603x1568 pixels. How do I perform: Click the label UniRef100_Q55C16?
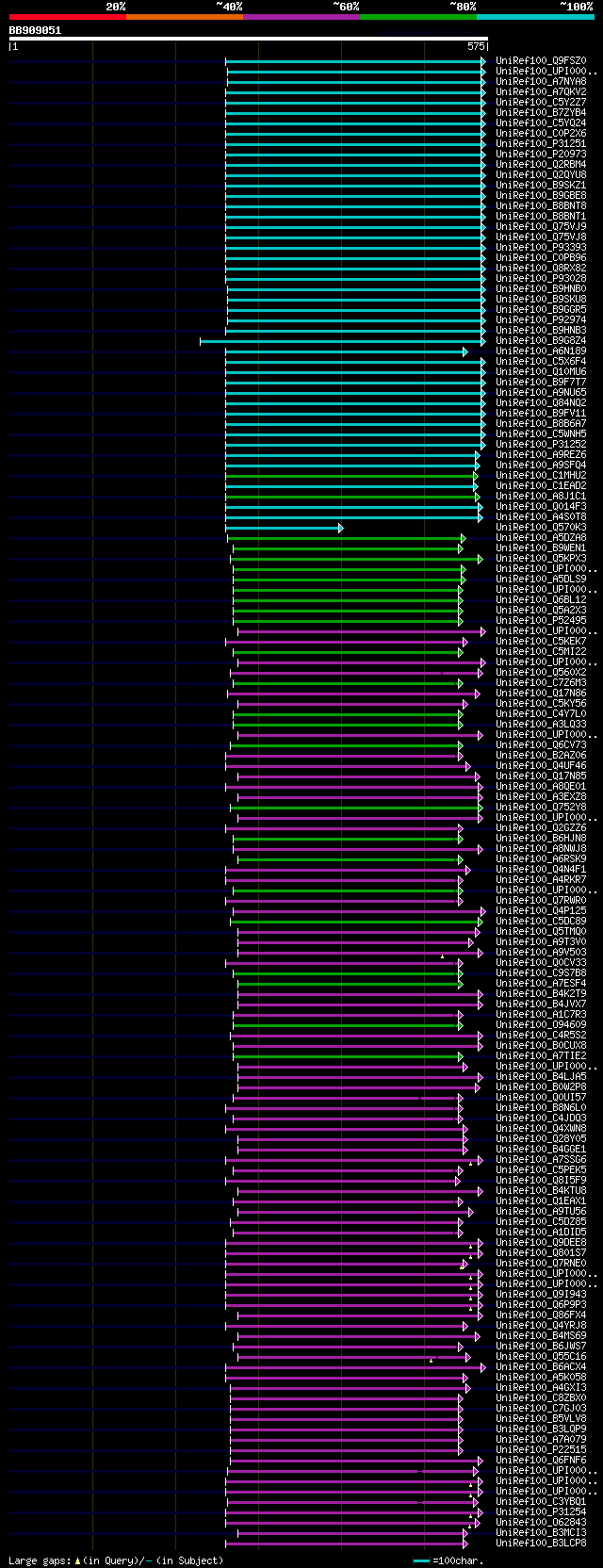coord(541,1356)
